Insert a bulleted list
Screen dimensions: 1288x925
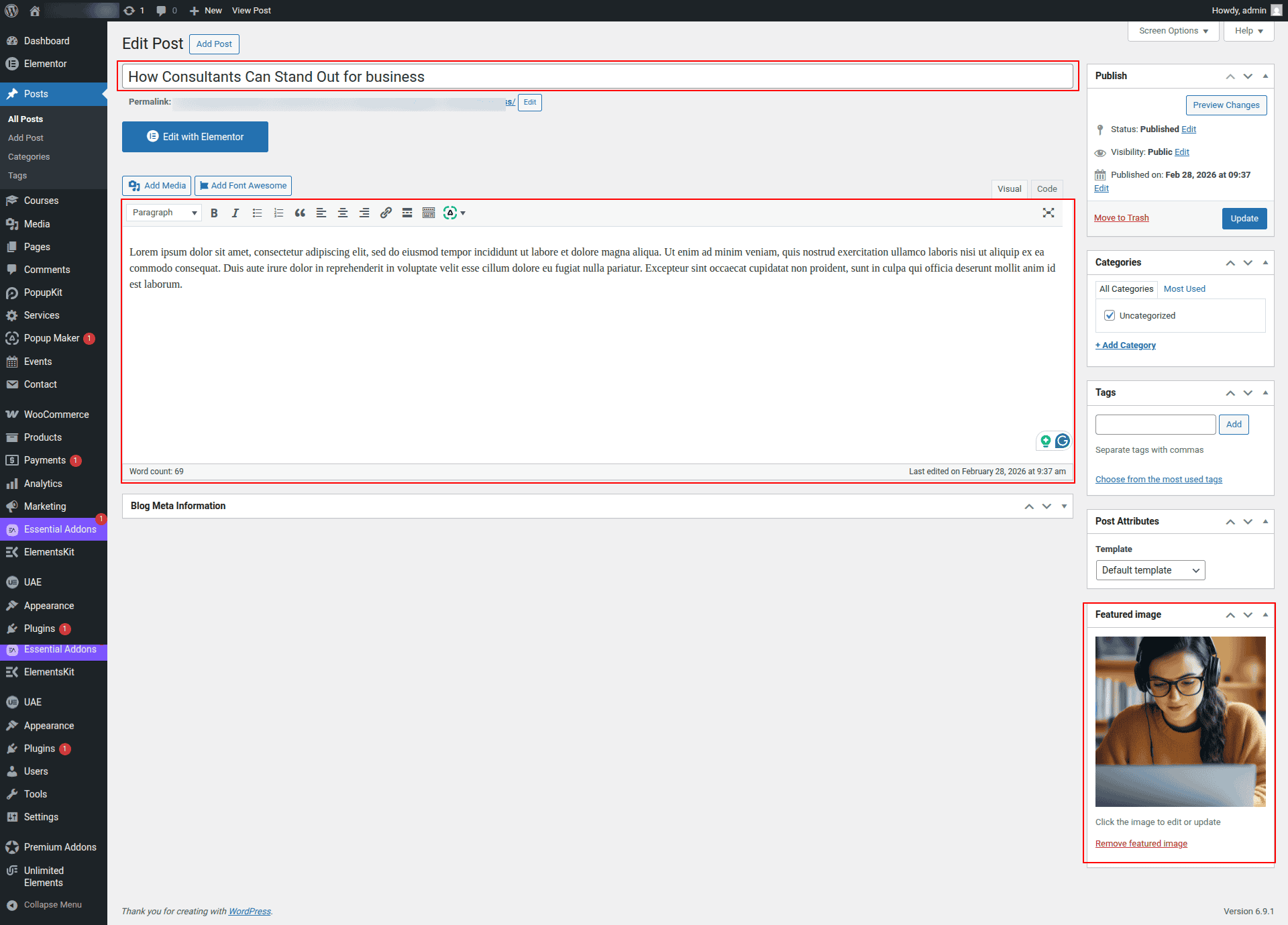[x=257, y=213]
